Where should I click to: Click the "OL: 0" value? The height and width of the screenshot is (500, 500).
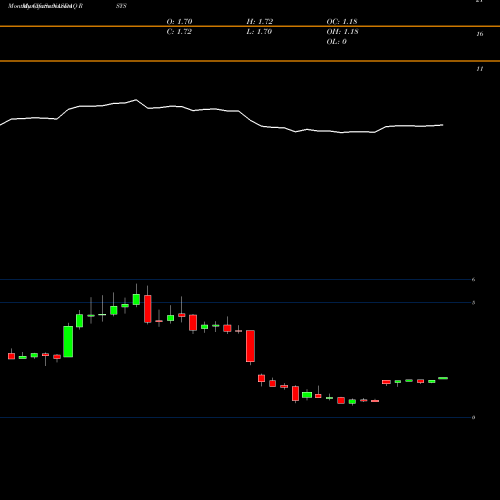pyautogui.click(x=336, y=42)
